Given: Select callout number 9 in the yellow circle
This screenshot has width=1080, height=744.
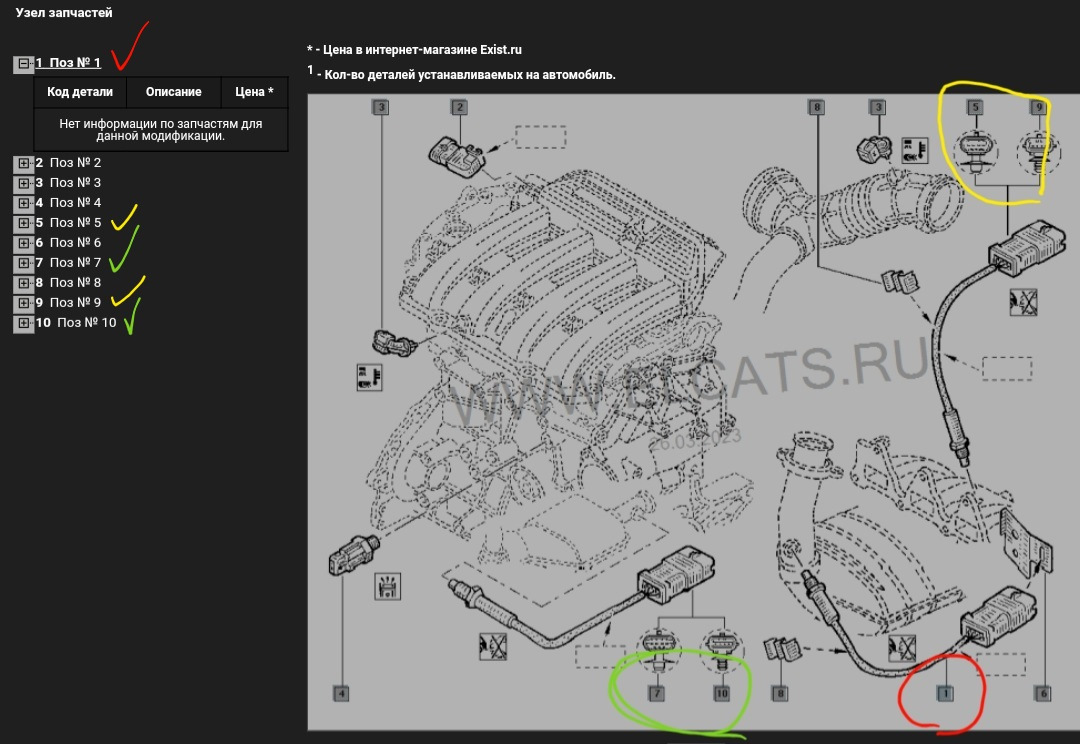Looking at the screenshot, I should click(1038, 107).
